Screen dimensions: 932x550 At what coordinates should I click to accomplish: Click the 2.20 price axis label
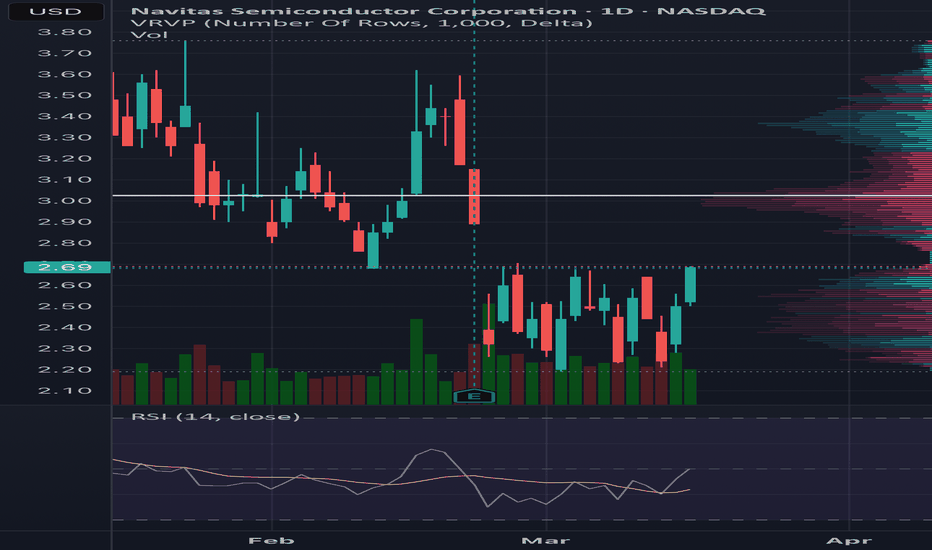[65, 369]
